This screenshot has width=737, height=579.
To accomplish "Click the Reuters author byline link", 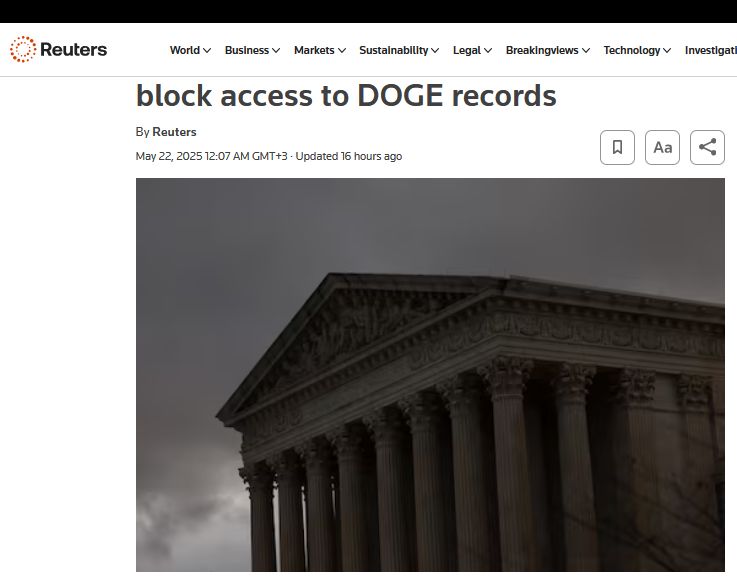I will coord(174,132).
